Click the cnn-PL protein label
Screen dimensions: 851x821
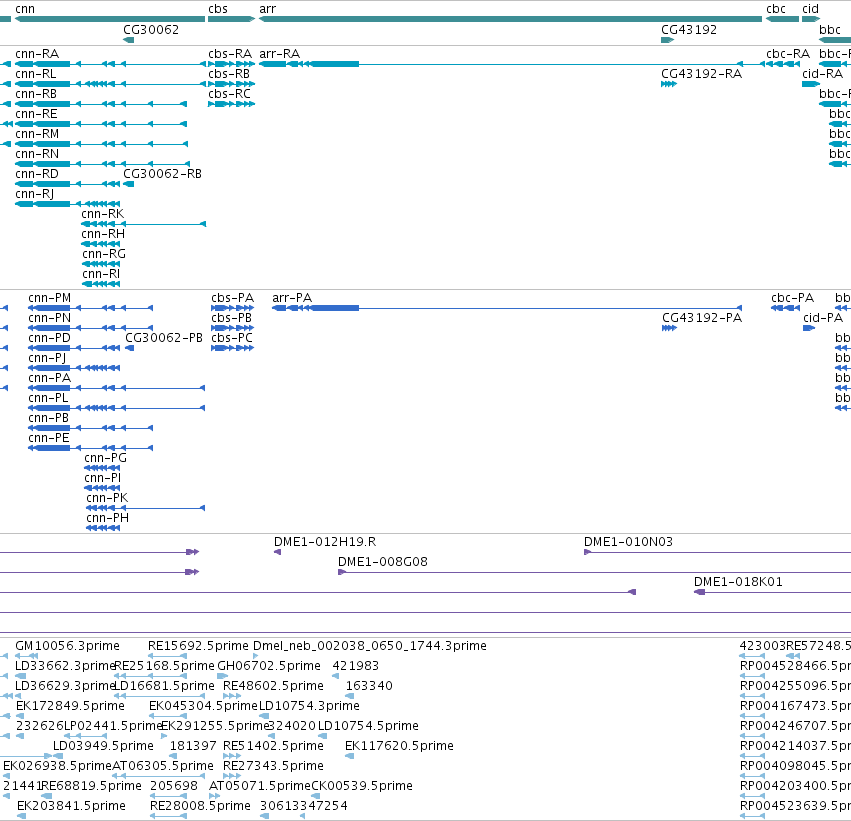(x=48, y=398)
